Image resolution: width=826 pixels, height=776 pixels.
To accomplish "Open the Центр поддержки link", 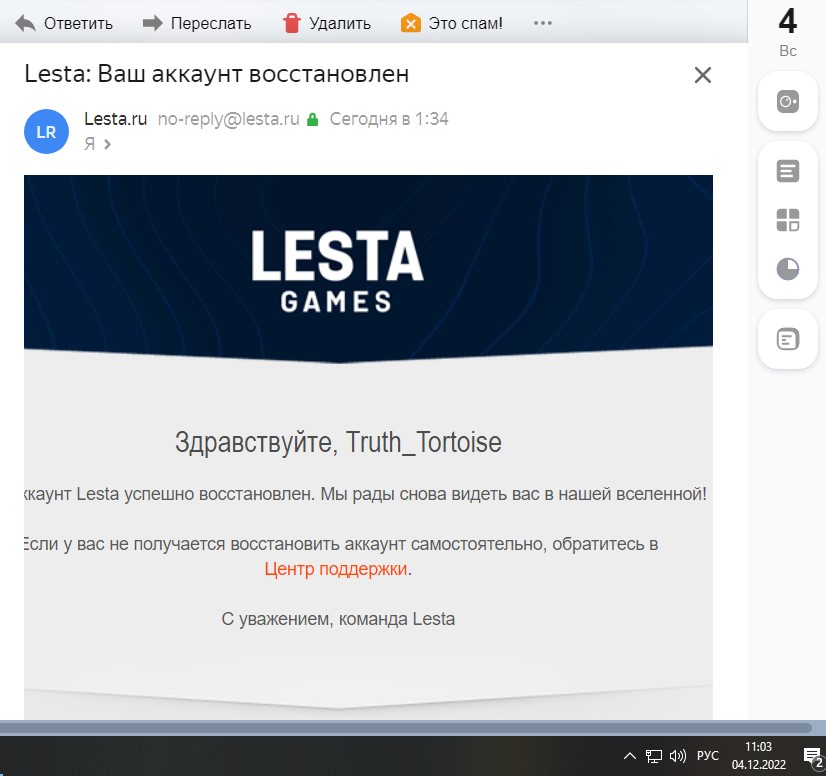I will point(336,569).
